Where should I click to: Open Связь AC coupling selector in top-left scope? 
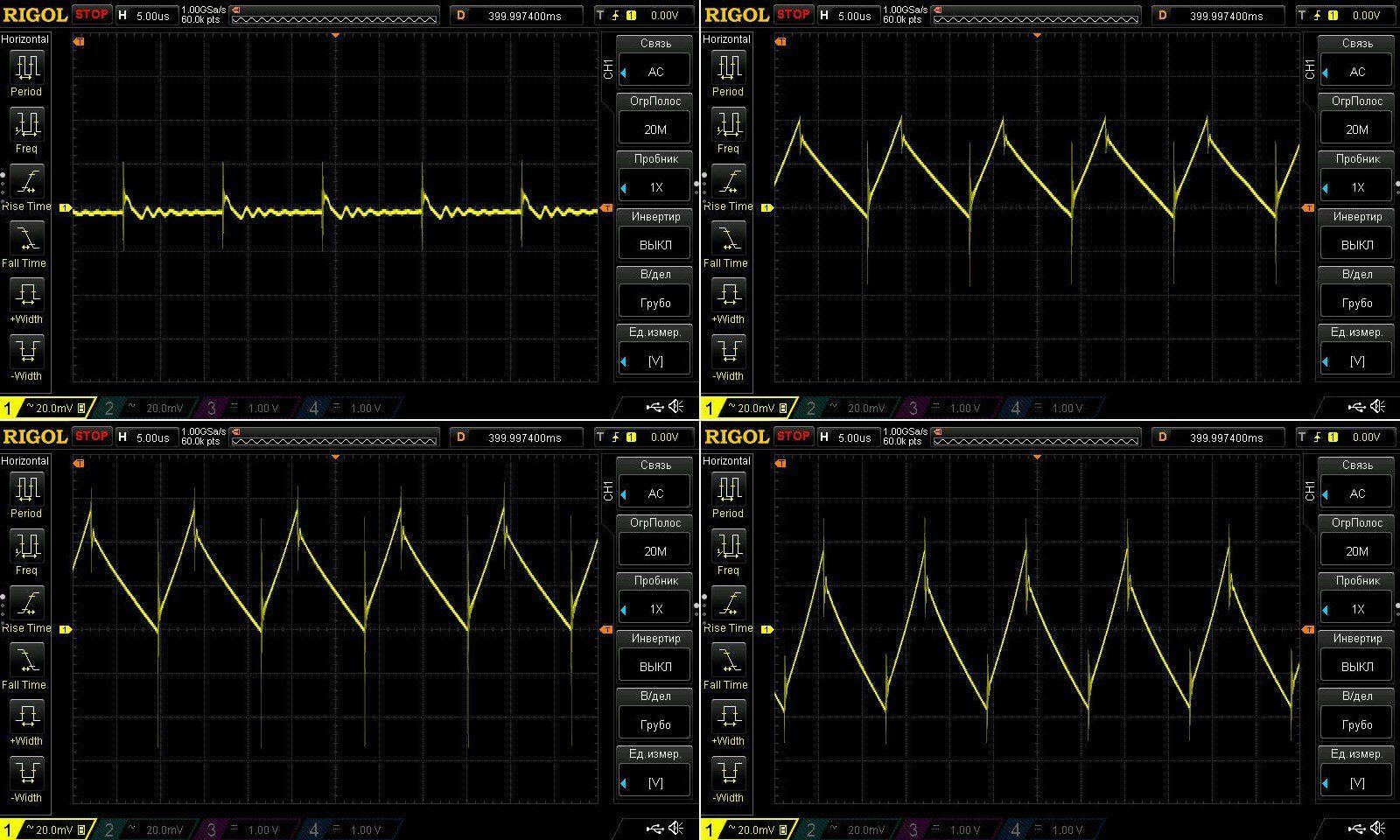[655, 72]
